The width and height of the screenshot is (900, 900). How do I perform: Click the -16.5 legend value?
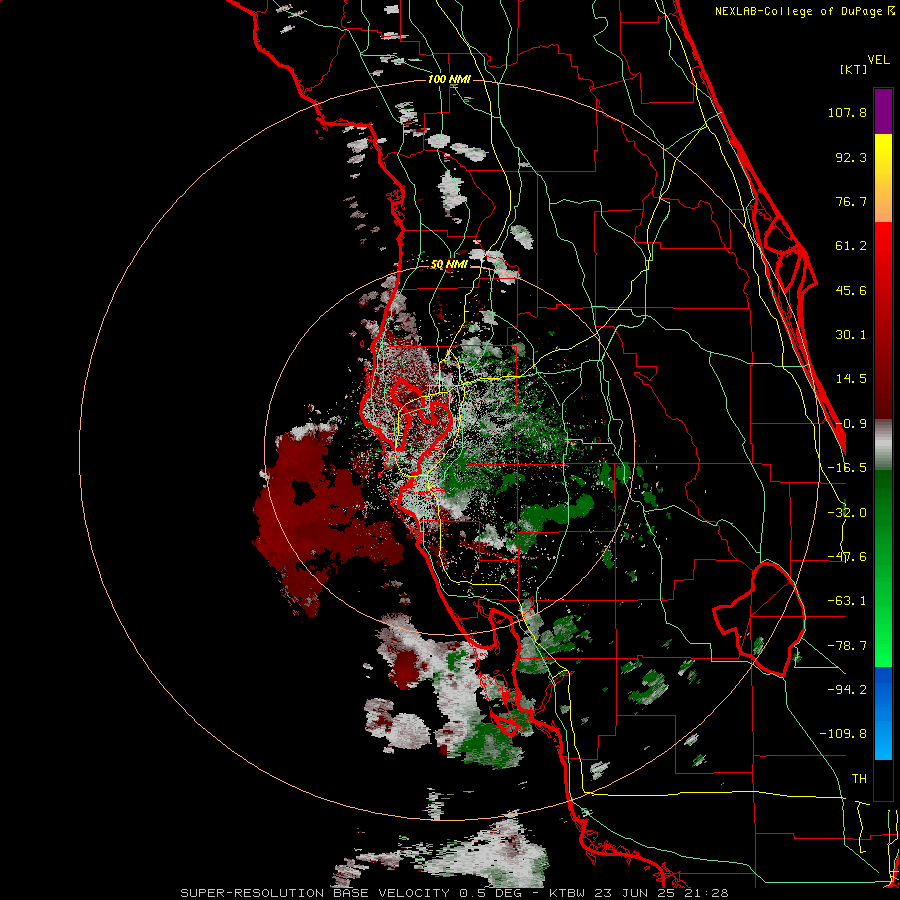pyautogui.click(x=847, y=468)
